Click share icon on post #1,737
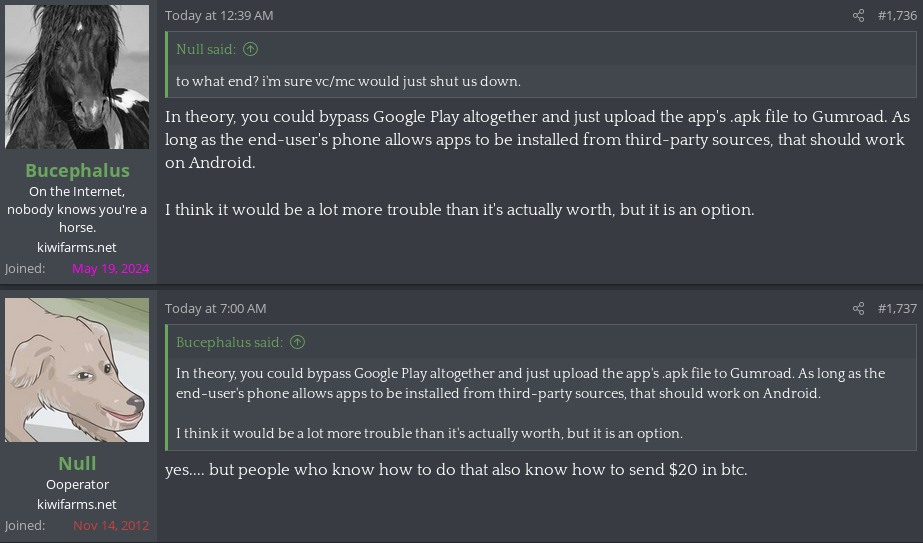This screenshot has height=543, width=923. pyautogui.click(x=858, y=309)
